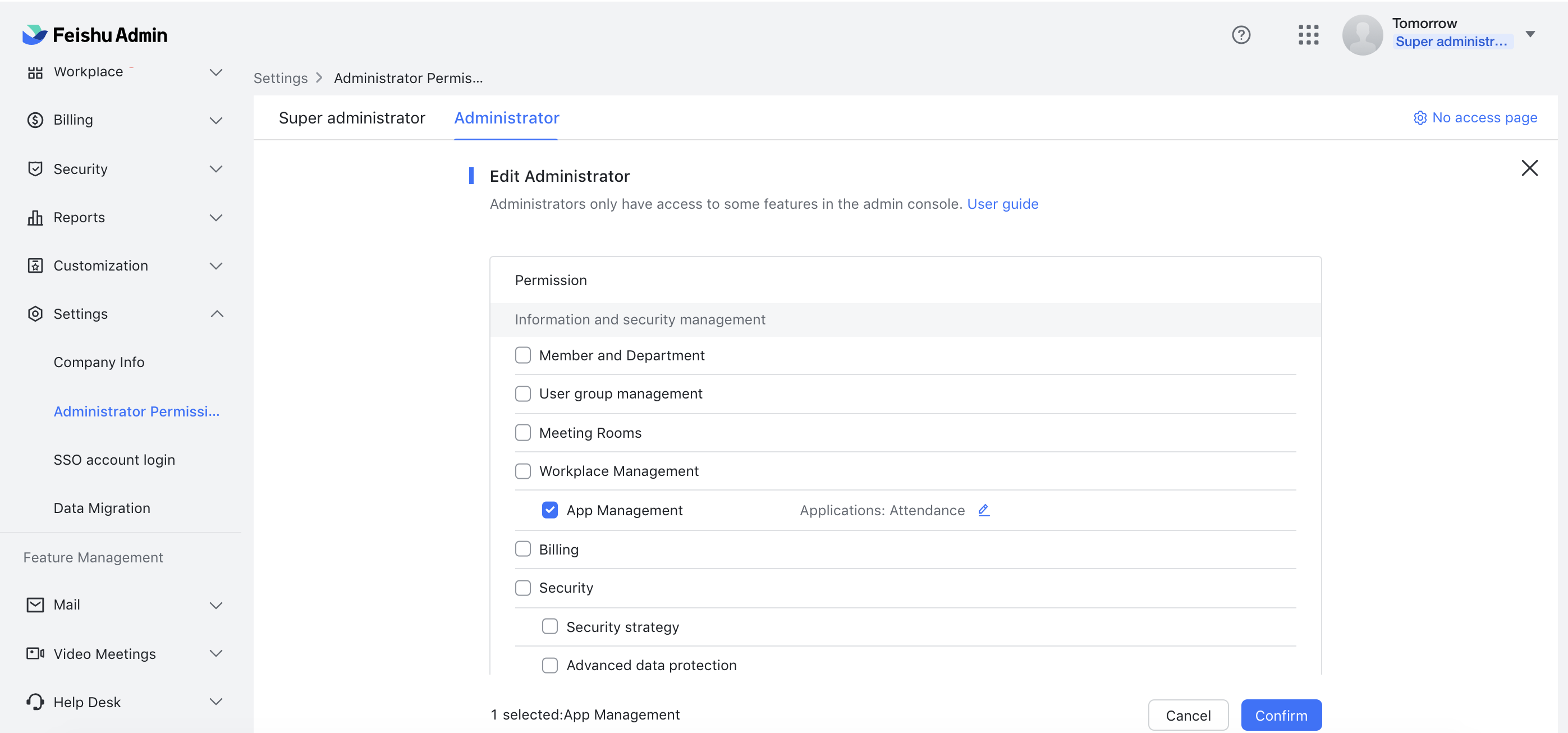This screenshot has height=733, width=1568.
Task: Check Advanced data protection box
Action: (x=549, y=666)
